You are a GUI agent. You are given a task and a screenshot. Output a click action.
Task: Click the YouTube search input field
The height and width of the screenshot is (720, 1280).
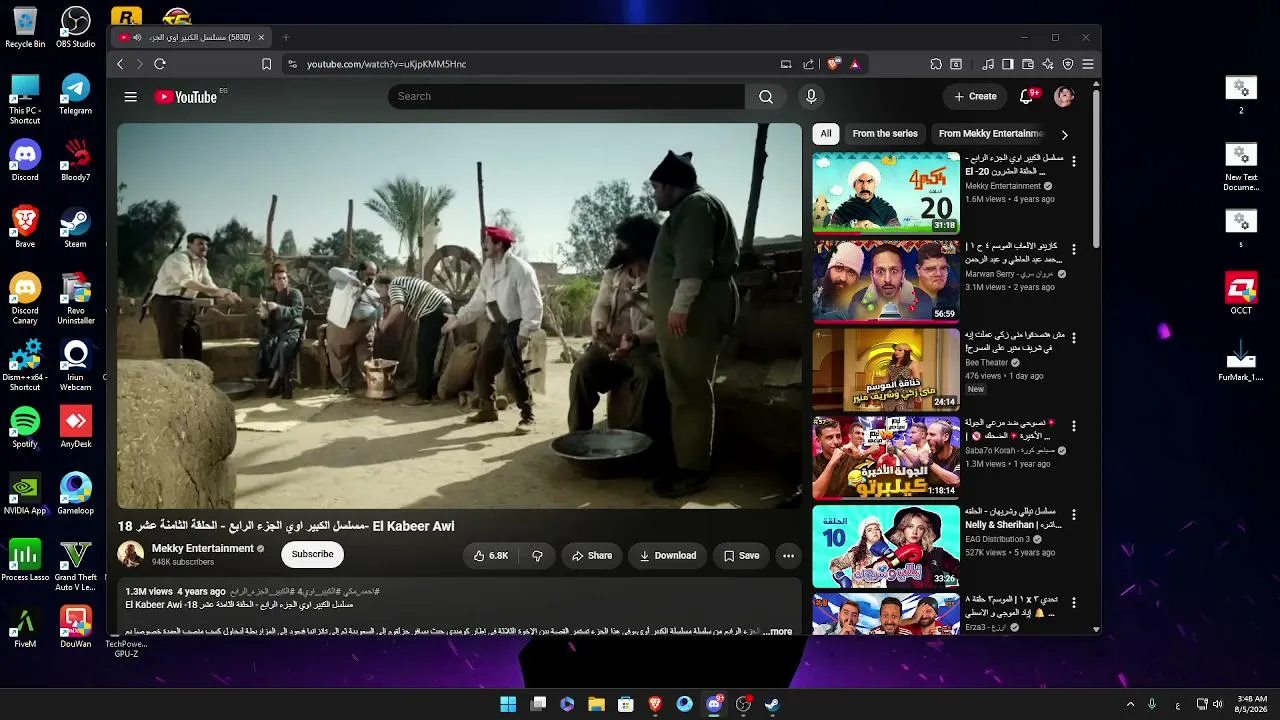[566, 97]
